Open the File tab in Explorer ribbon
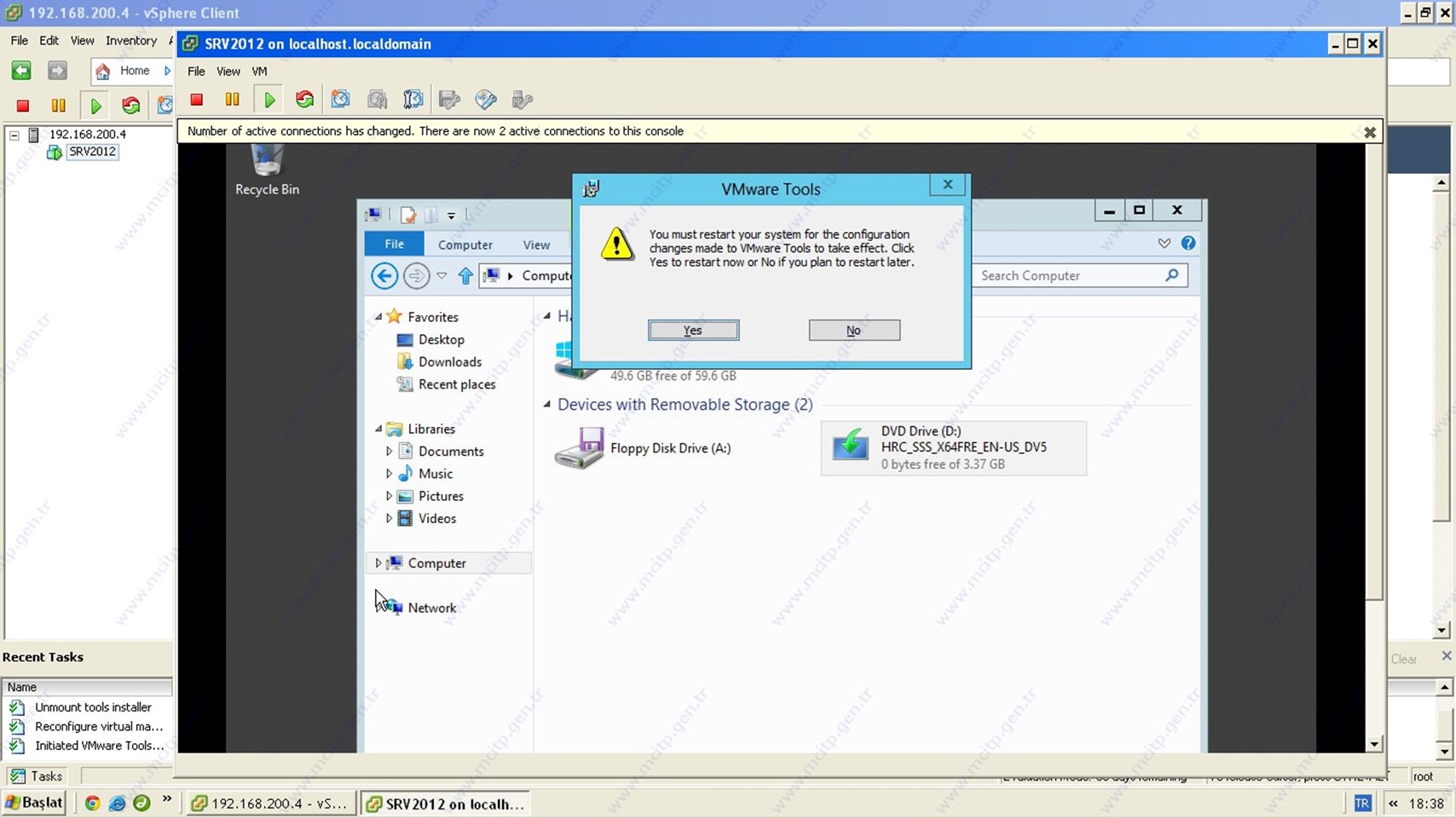1456x818 pixels. pyautogui.click(x=394, y=244)
